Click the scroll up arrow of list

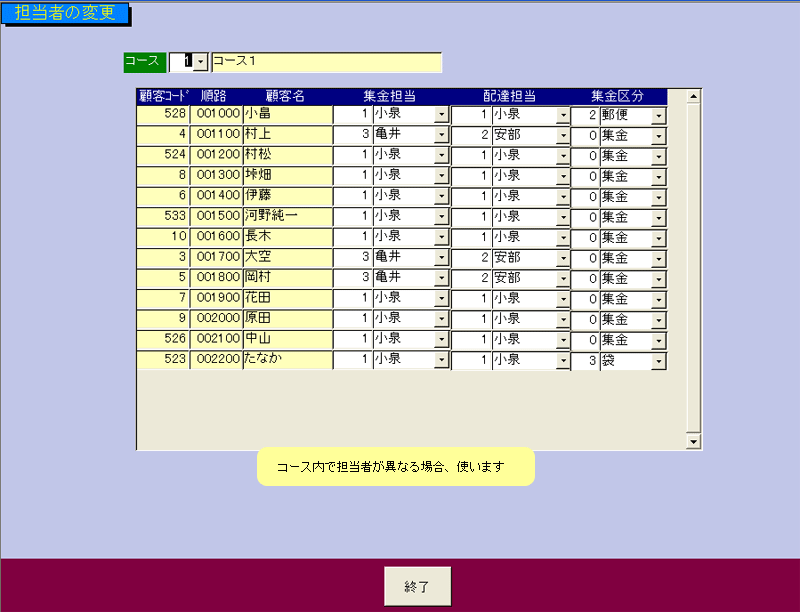pos(693,96)
